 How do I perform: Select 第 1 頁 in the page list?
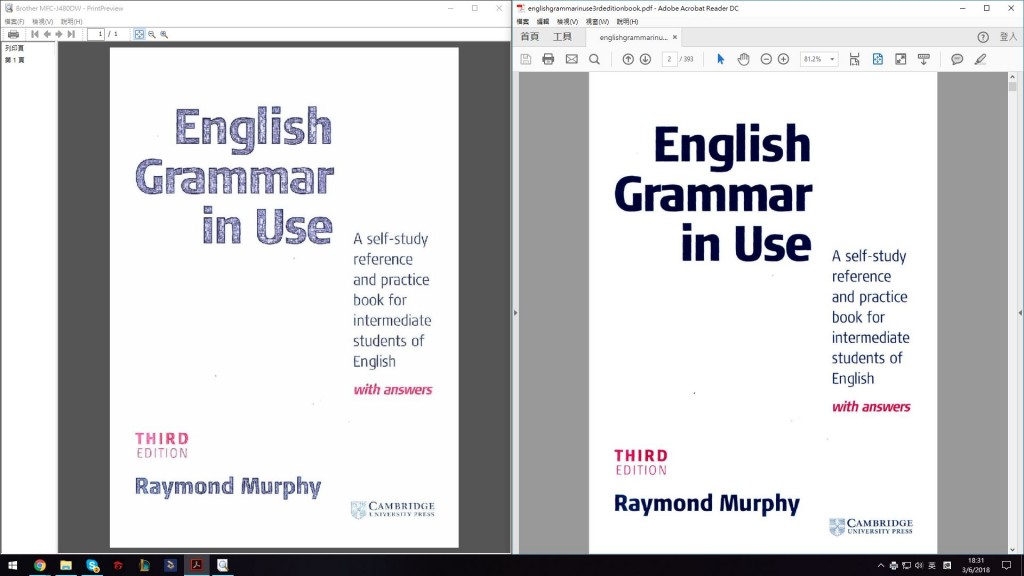[14, 60]
